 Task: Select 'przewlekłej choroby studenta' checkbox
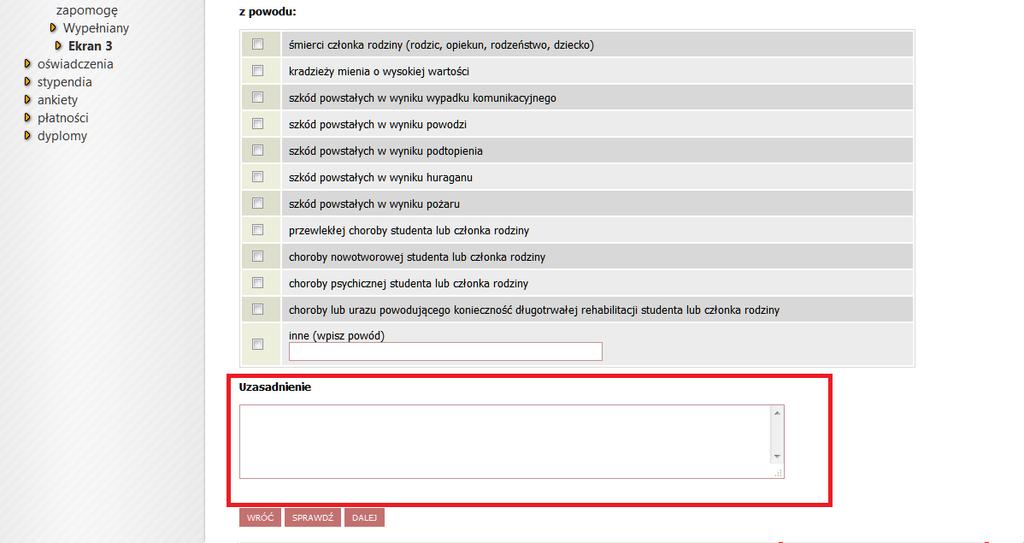(x=258, y=230)
